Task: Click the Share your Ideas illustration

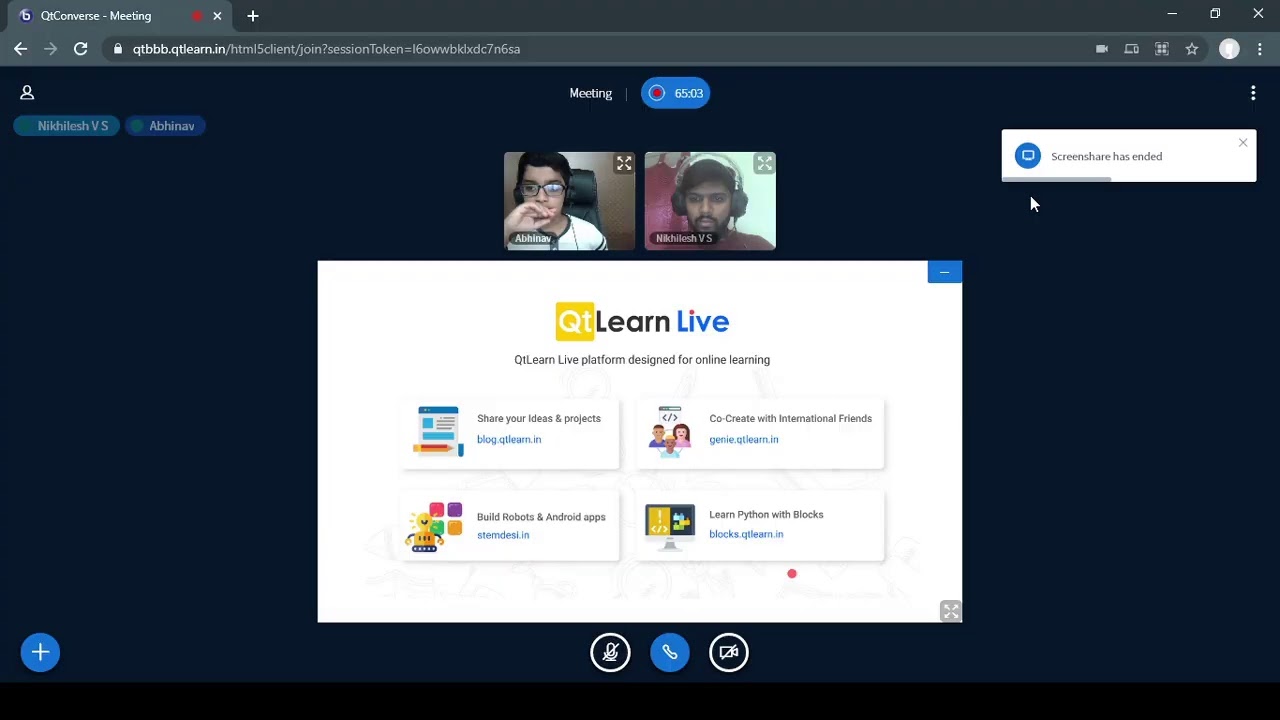Action: coord(440,431)
